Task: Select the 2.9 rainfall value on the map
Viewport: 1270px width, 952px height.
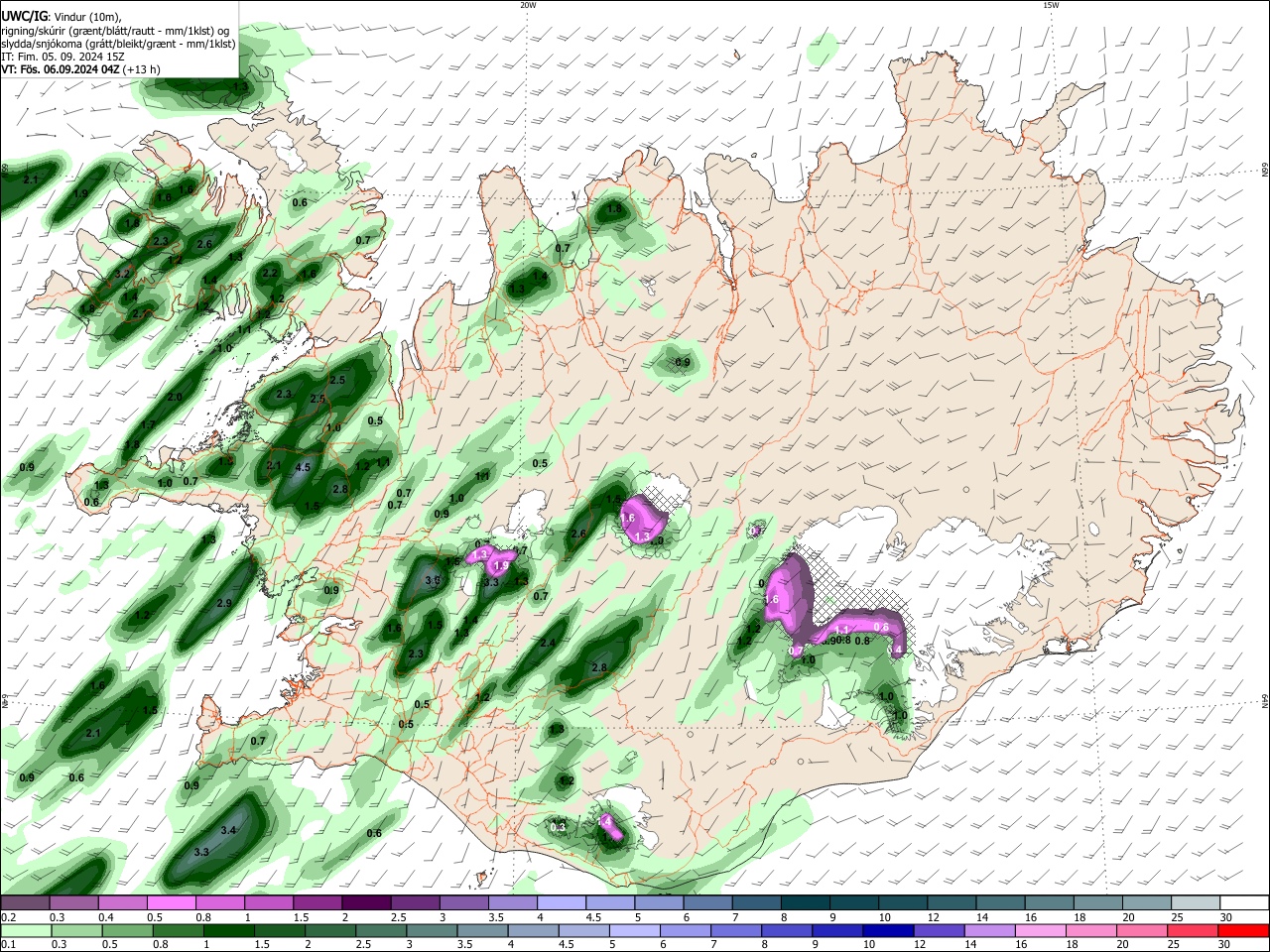Action: (224, 603)
